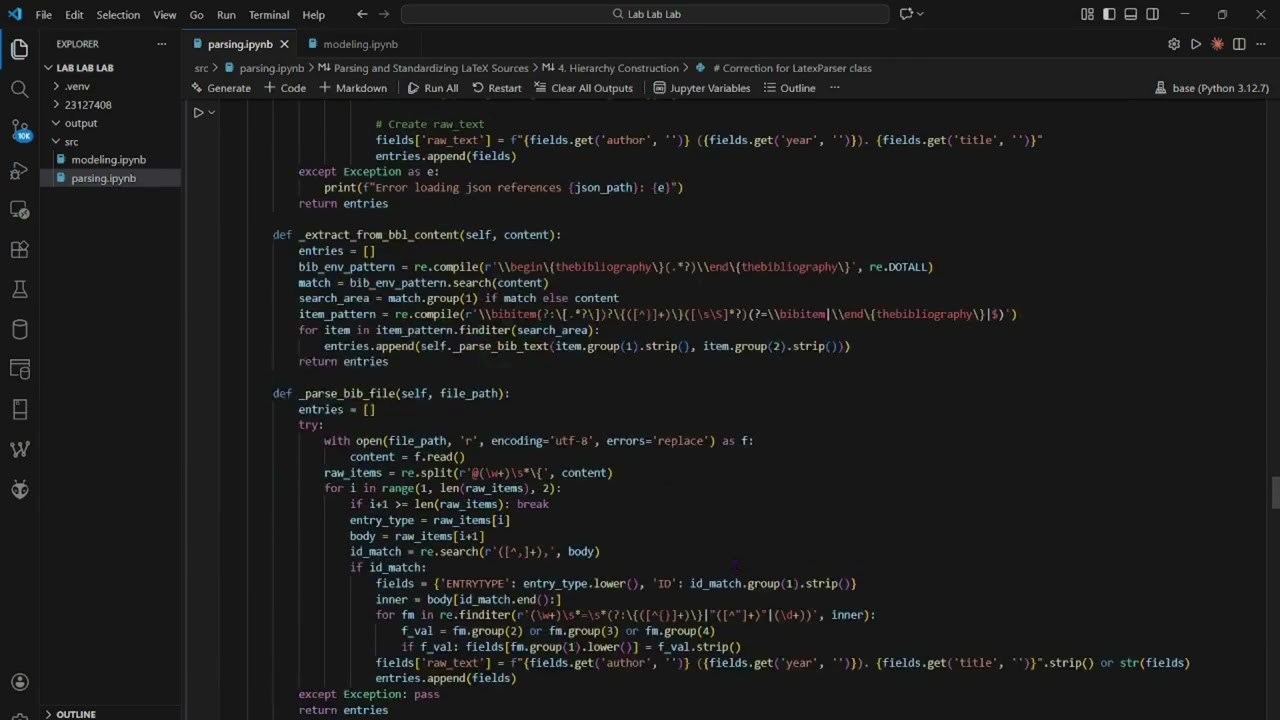Expand the OUTLINE section
Image resolution: width=1280 pixels, height=720 pixels.
coord(76,714)
